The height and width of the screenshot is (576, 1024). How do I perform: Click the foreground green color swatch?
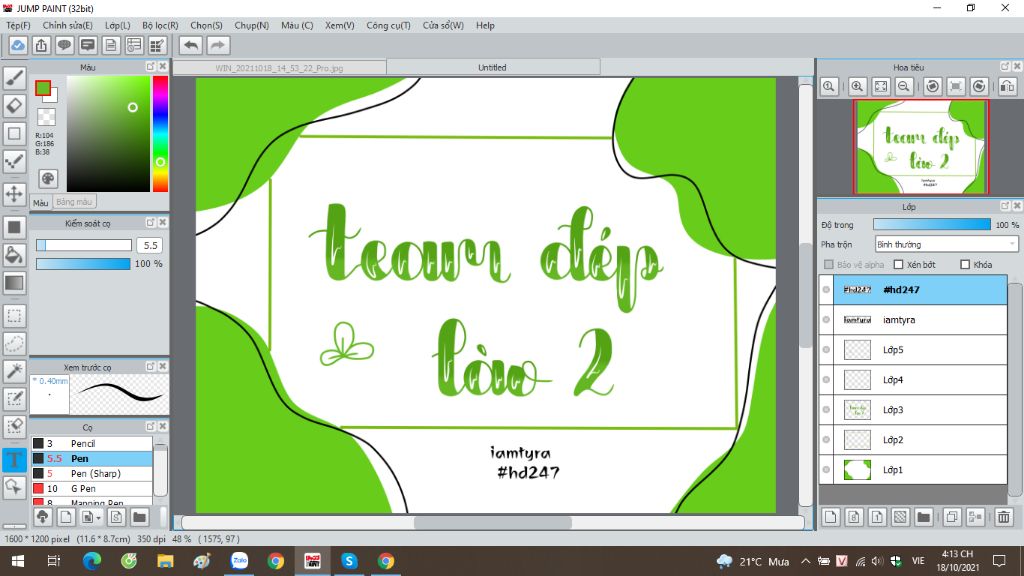(x=43, y=88)
